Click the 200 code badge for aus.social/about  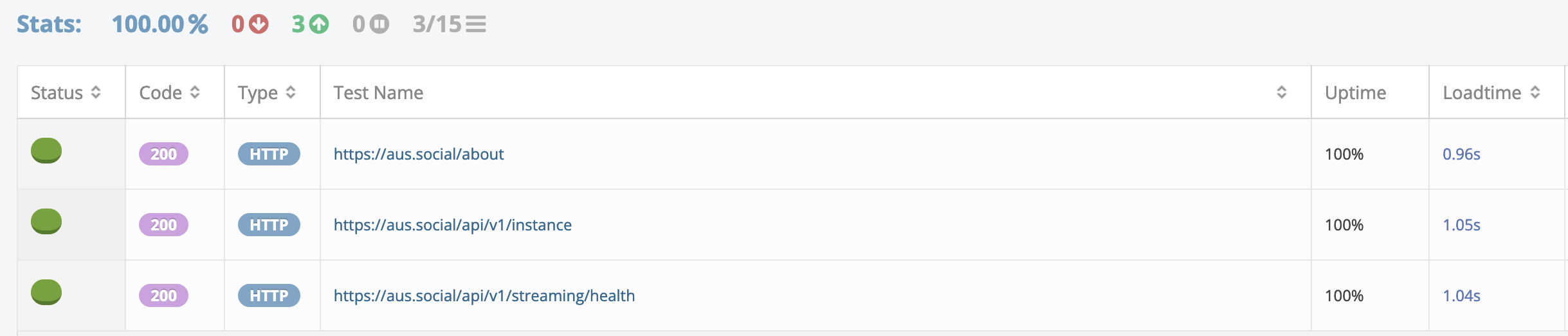163,154
